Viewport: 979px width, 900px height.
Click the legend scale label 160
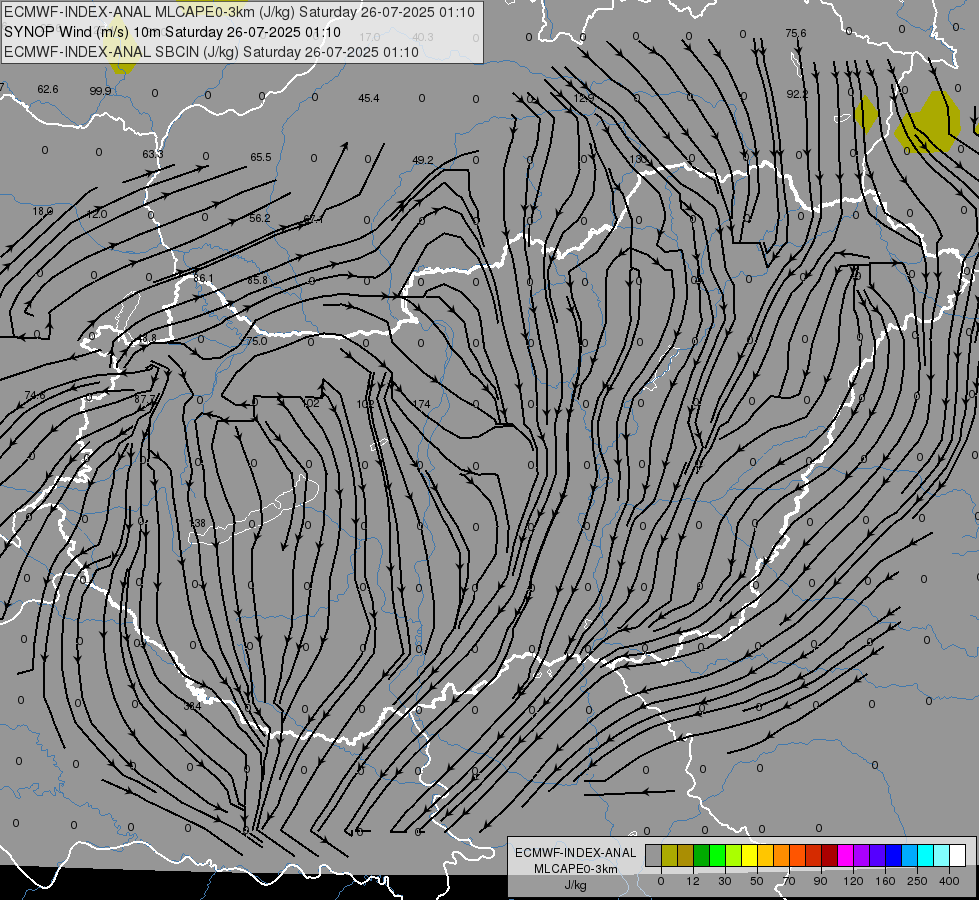885,881
